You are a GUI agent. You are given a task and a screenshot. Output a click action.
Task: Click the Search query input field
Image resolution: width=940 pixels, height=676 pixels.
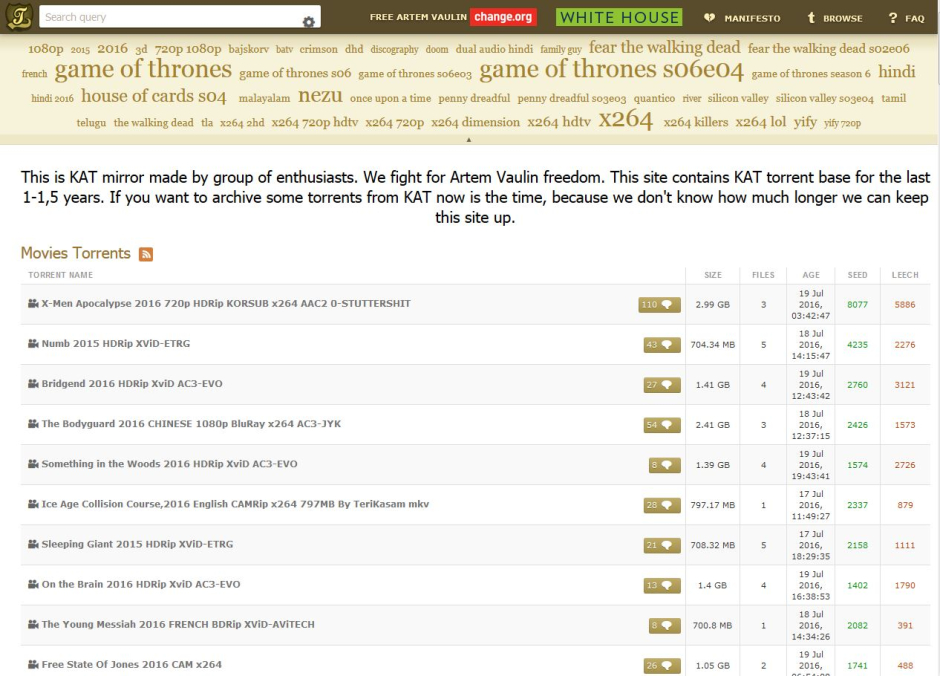pos(170,17)
